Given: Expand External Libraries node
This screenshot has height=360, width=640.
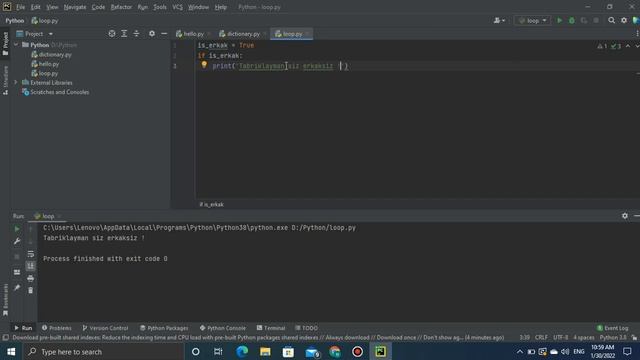Looking at the screenshot, I should coord(16,82).
